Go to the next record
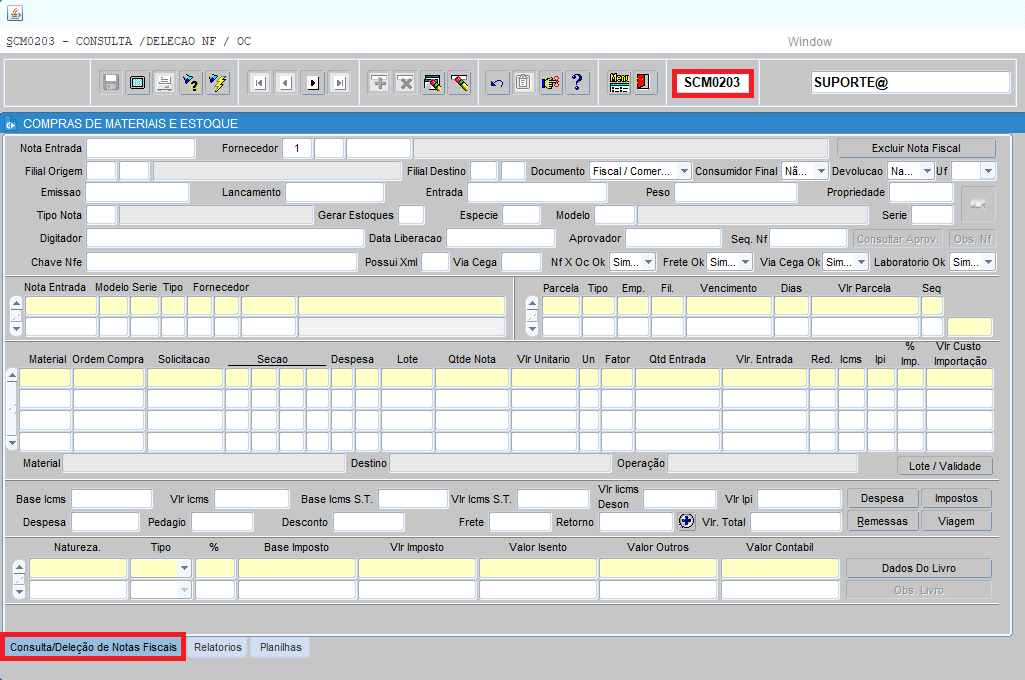 point(313,82)
